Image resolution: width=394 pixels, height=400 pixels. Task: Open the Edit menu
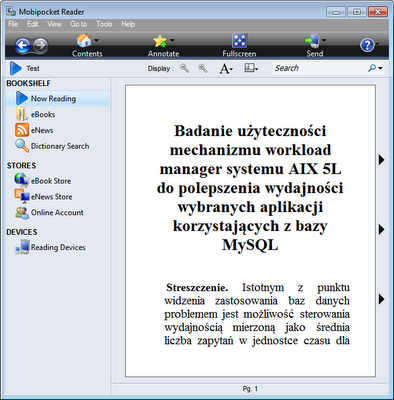point(33,24)
